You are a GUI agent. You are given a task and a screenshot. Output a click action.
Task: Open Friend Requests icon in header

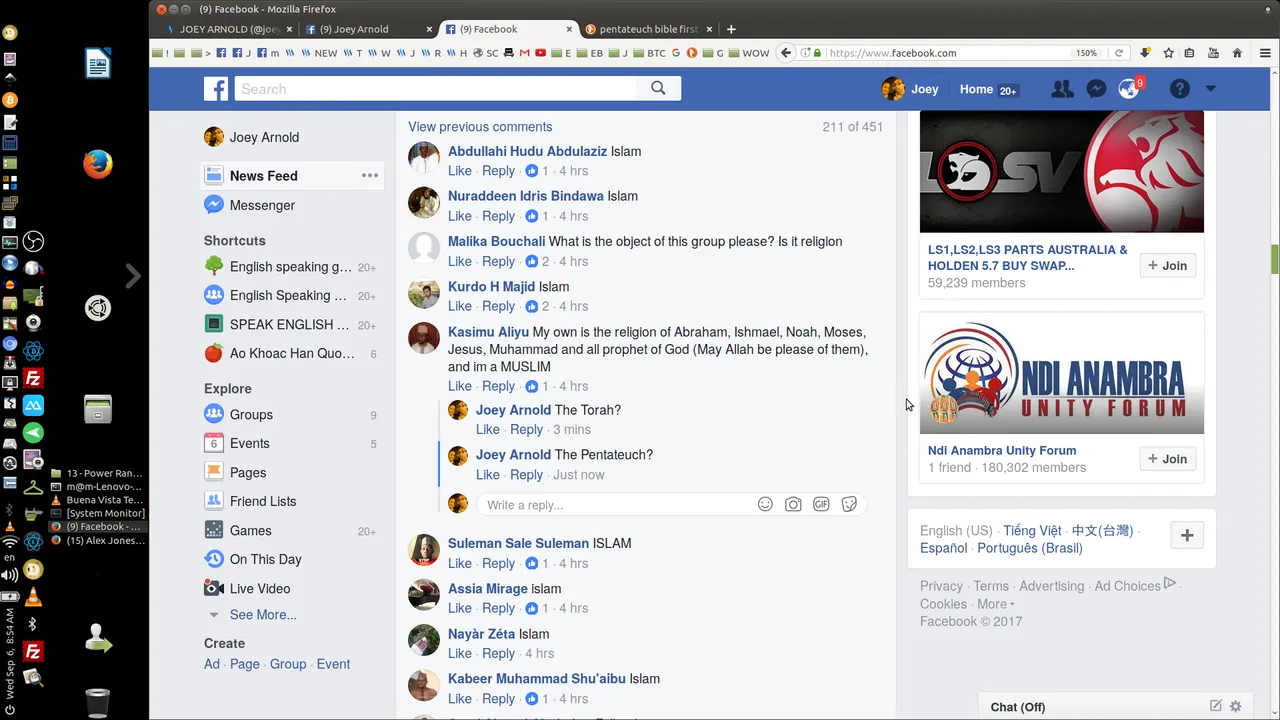click(1062, 89)
